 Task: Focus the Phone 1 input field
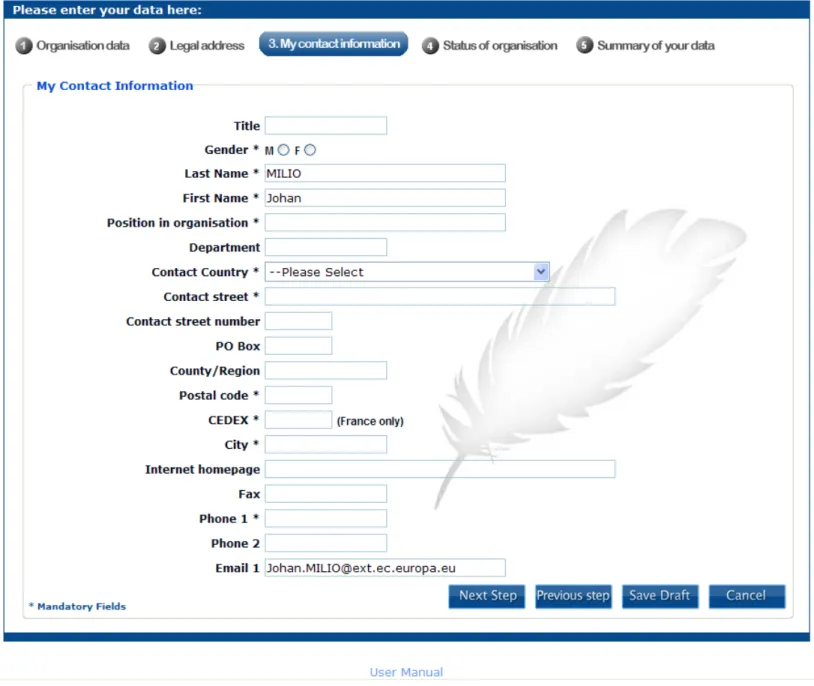point(326,519)
